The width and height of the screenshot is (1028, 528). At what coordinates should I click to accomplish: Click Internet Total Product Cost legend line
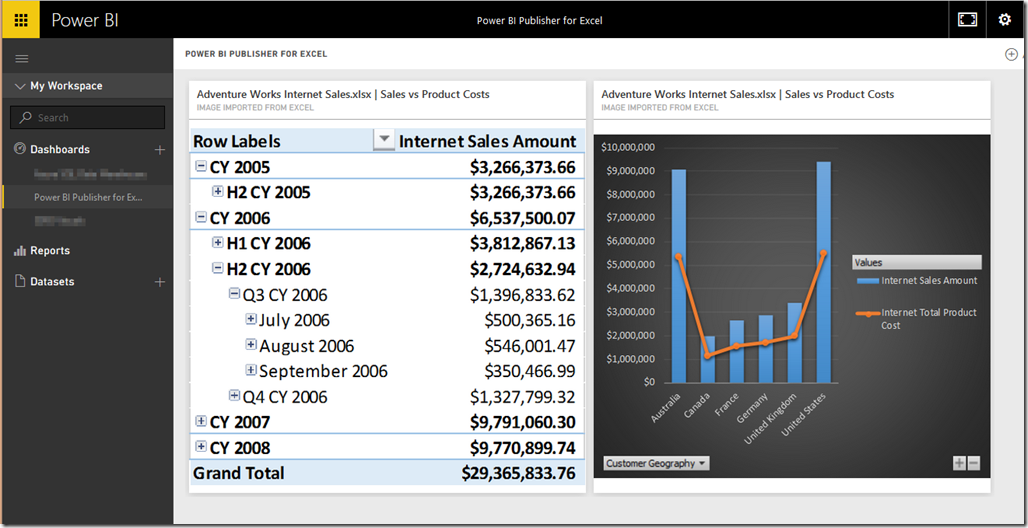867,314
